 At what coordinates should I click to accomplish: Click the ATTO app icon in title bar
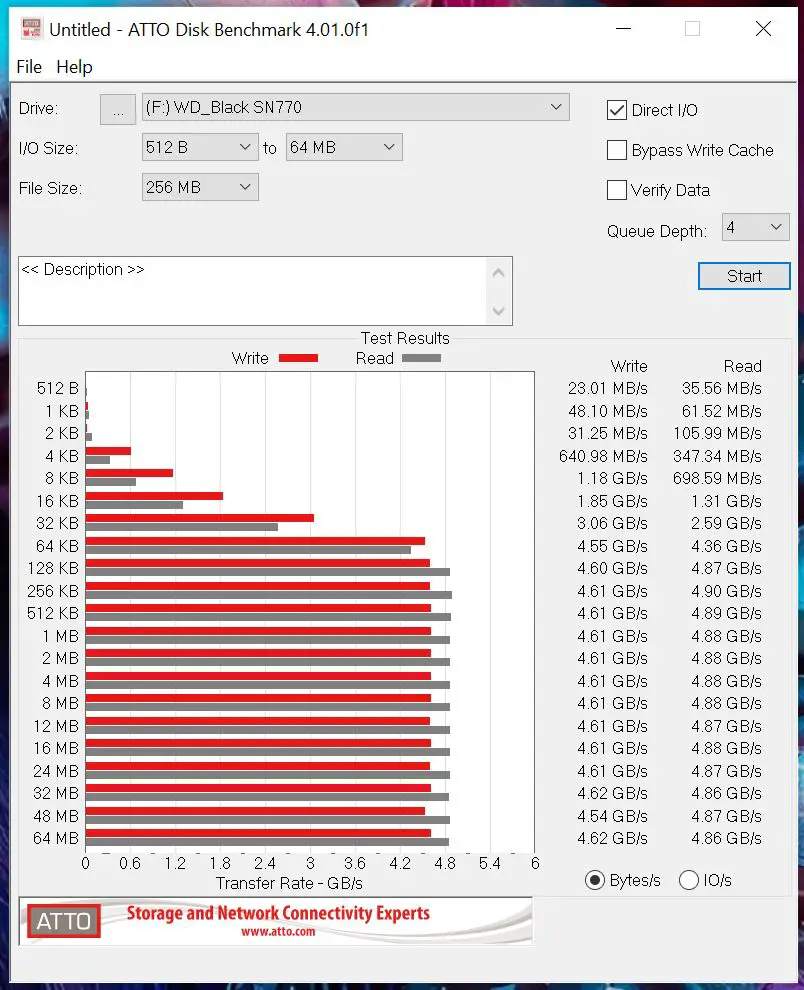point(32,29)
